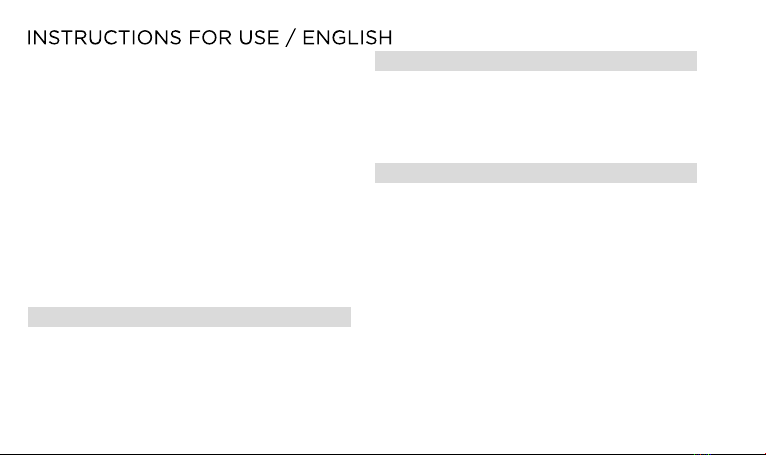Click the blank area between the right-column gray bars

click(x=536, y=117)
